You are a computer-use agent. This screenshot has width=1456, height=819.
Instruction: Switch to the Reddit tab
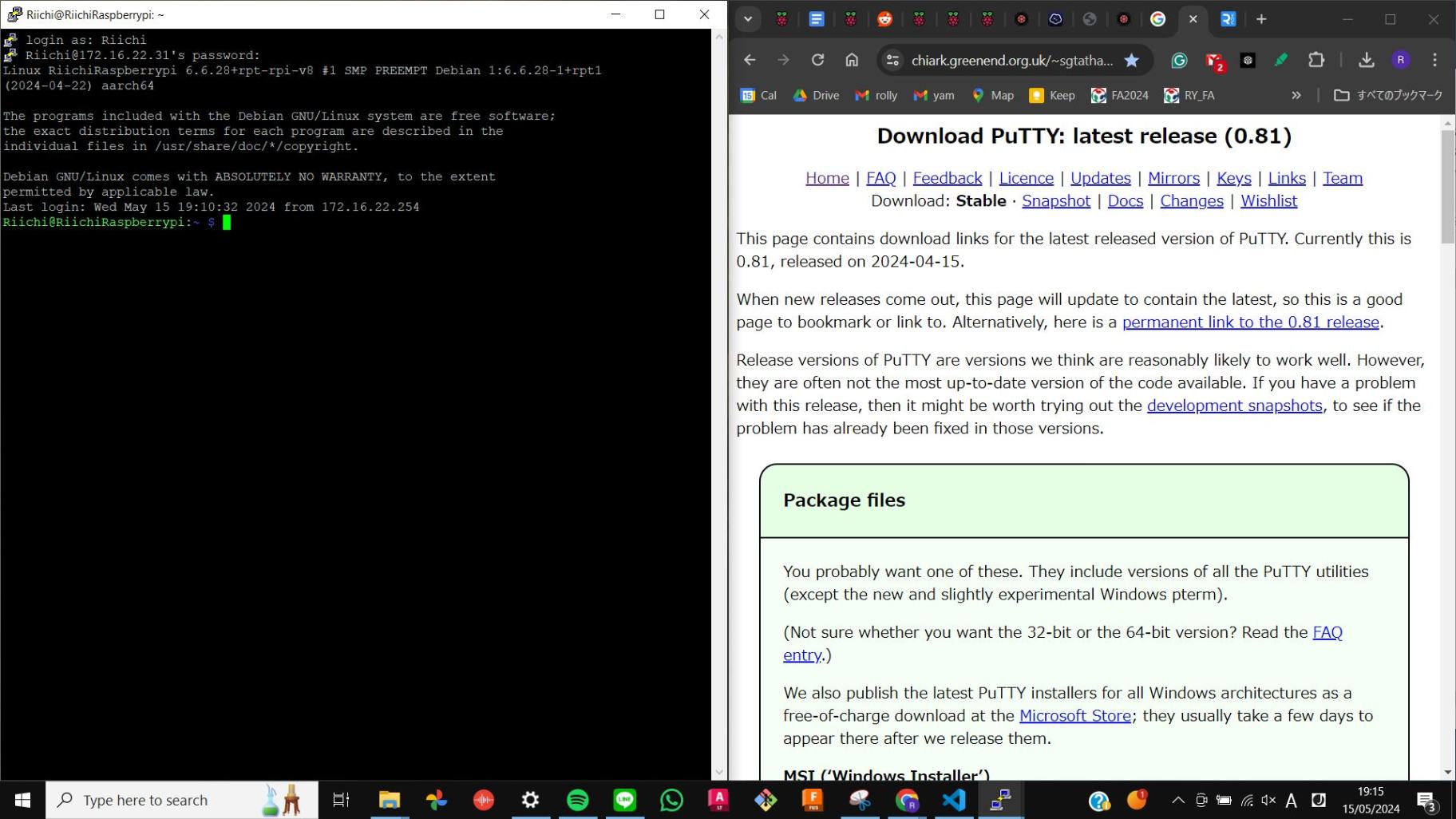884,19
